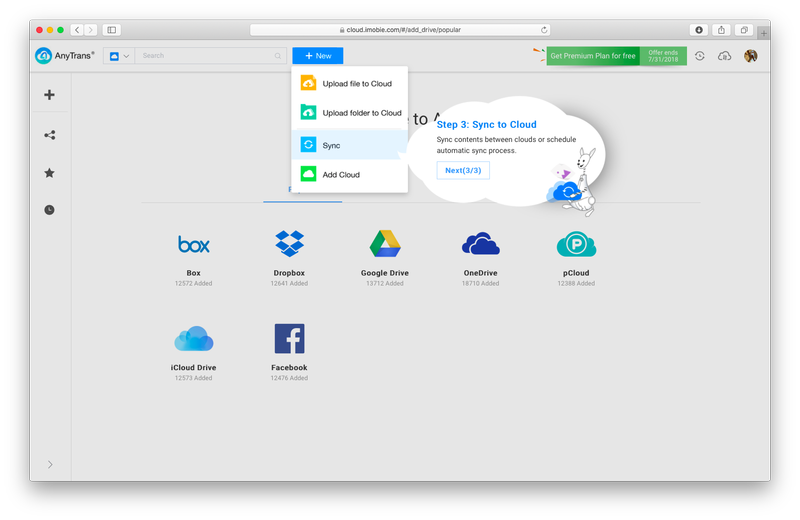
Task: Click the Upload file orange icon
Action: 308,83
